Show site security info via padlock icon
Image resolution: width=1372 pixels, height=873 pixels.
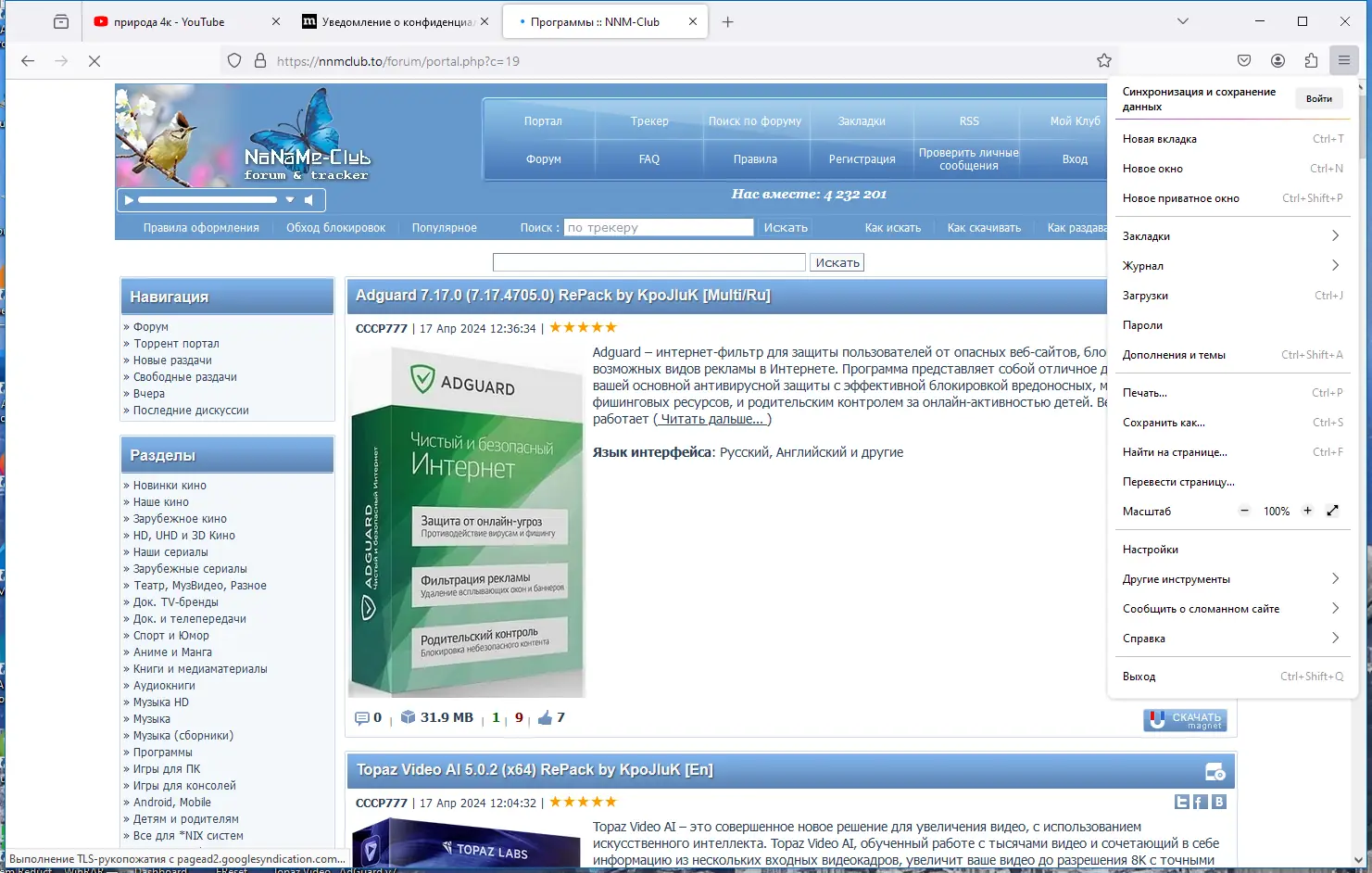[x=260, y=60]
